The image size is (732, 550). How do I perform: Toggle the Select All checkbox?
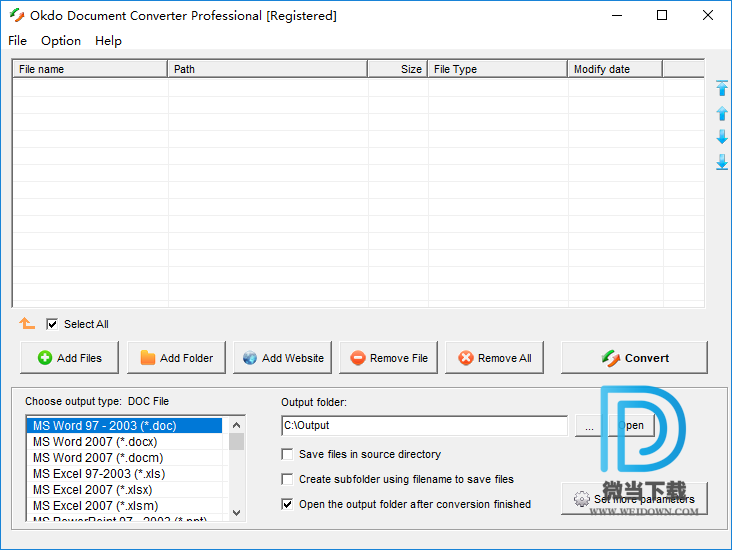(x=52, y=324)
